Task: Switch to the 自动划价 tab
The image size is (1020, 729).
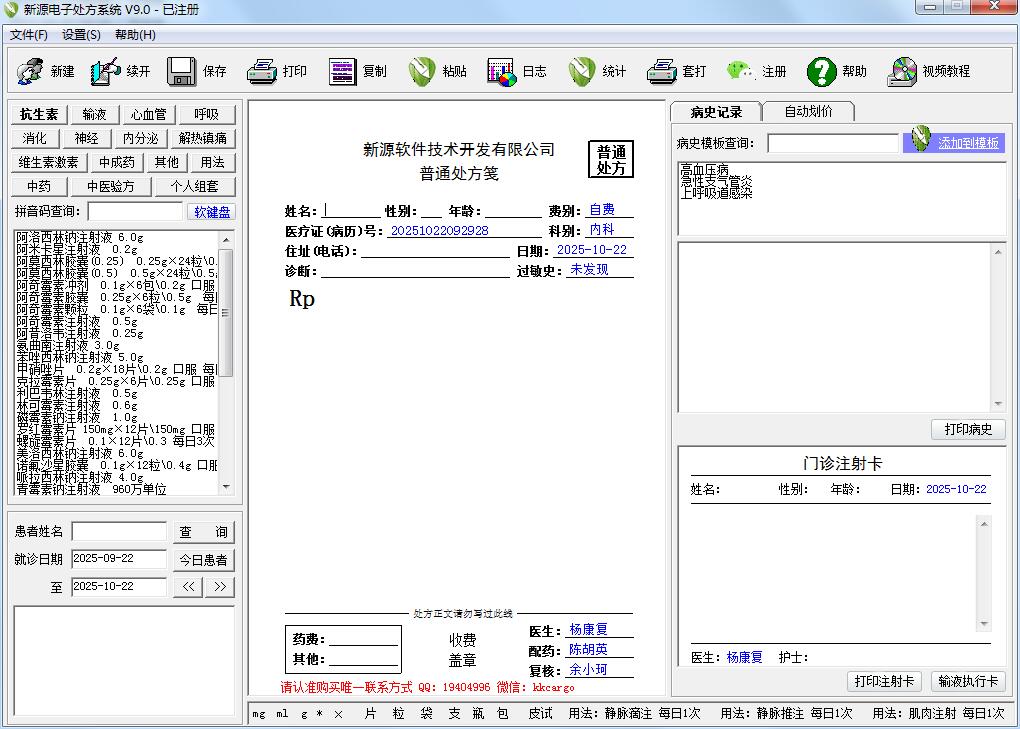Action: coord(808,111)
